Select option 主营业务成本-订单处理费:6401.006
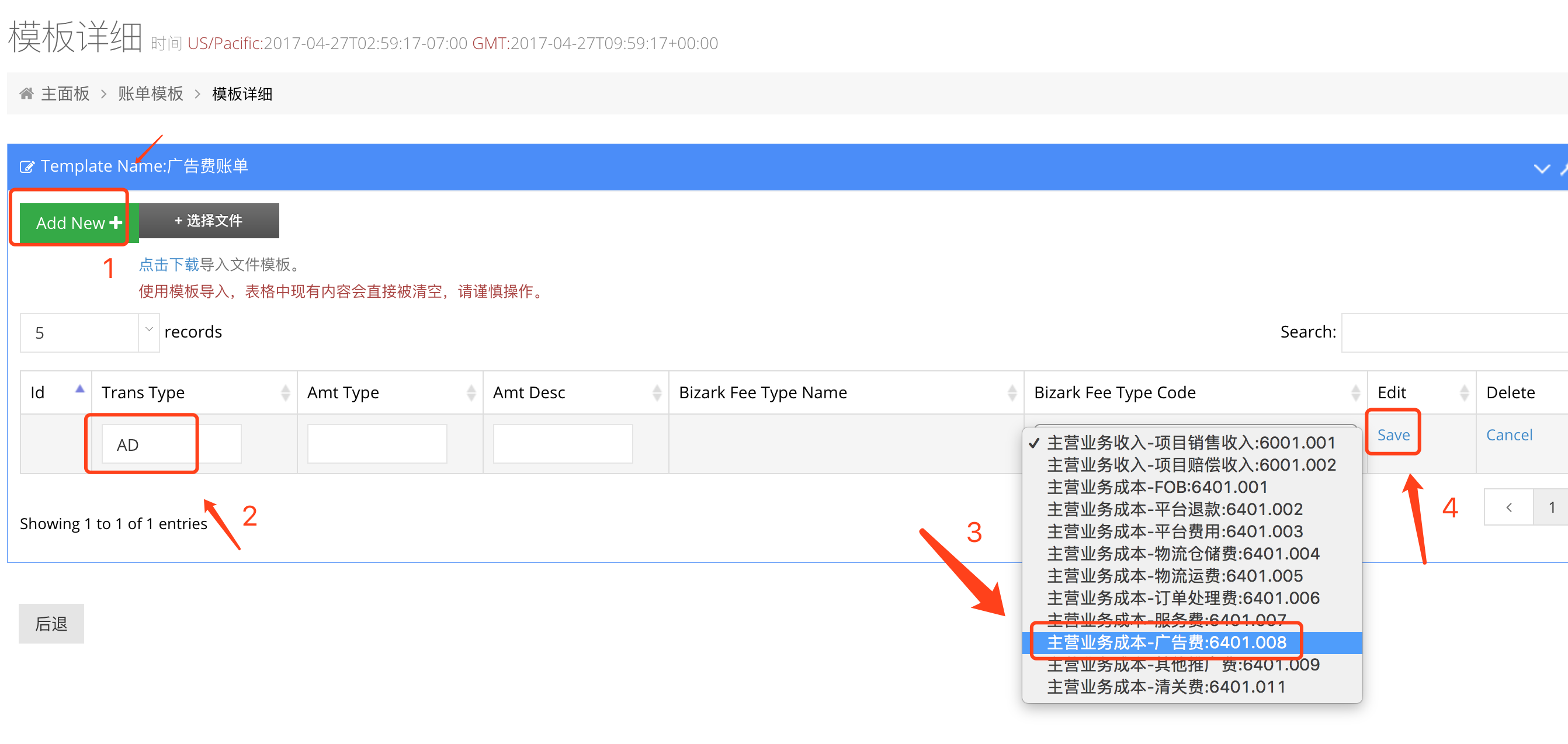Screen dimensions: 1568x744 [x=1192, y=598]
